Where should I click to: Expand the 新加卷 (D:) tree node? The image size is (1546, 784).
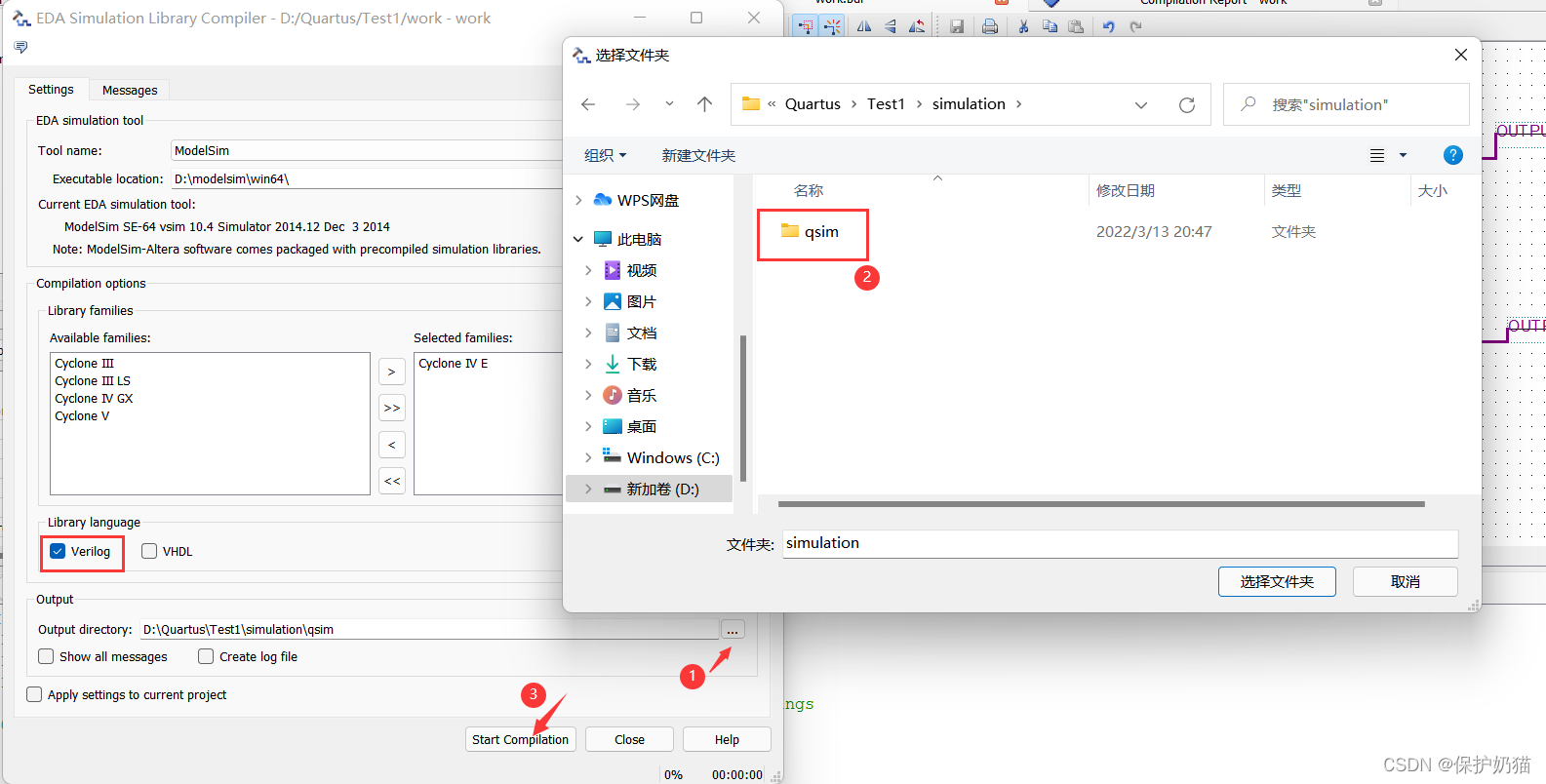588,489
